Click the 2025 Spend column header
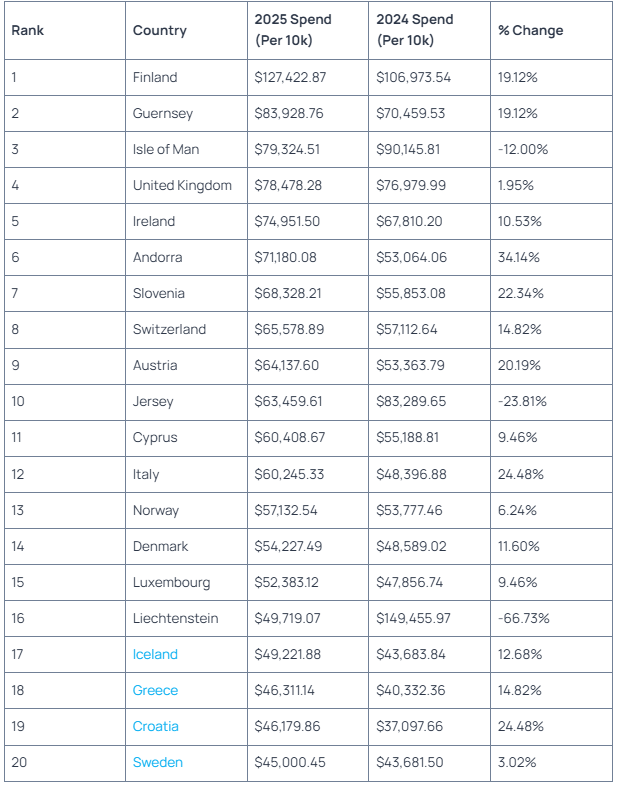 point(292,30)
